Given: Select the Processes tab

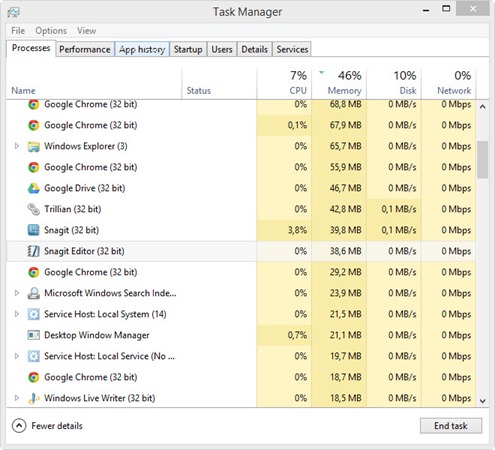Looking at the screenshot, I should tap(31, 48).
